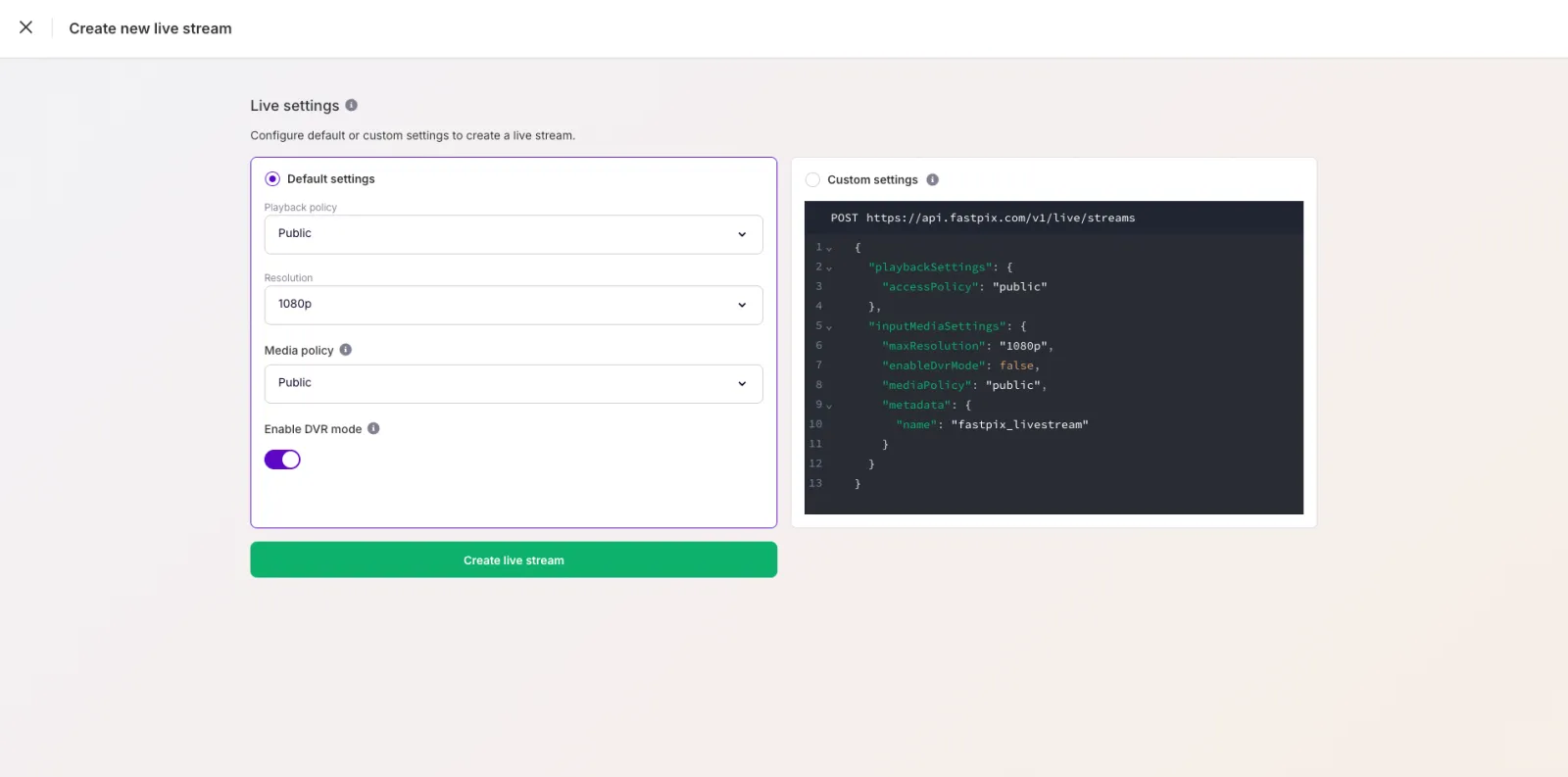Collapse the metadata block on line 9
Screen dimensions: 1568x777
pyautogui.click(x=829, y=406)
